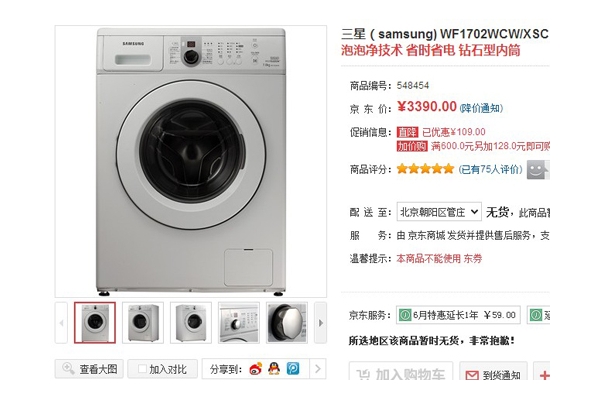The image size is (600, 400).
Task: Share via the blue Tencent Weibo icon
Action: [x=293, y=368]
